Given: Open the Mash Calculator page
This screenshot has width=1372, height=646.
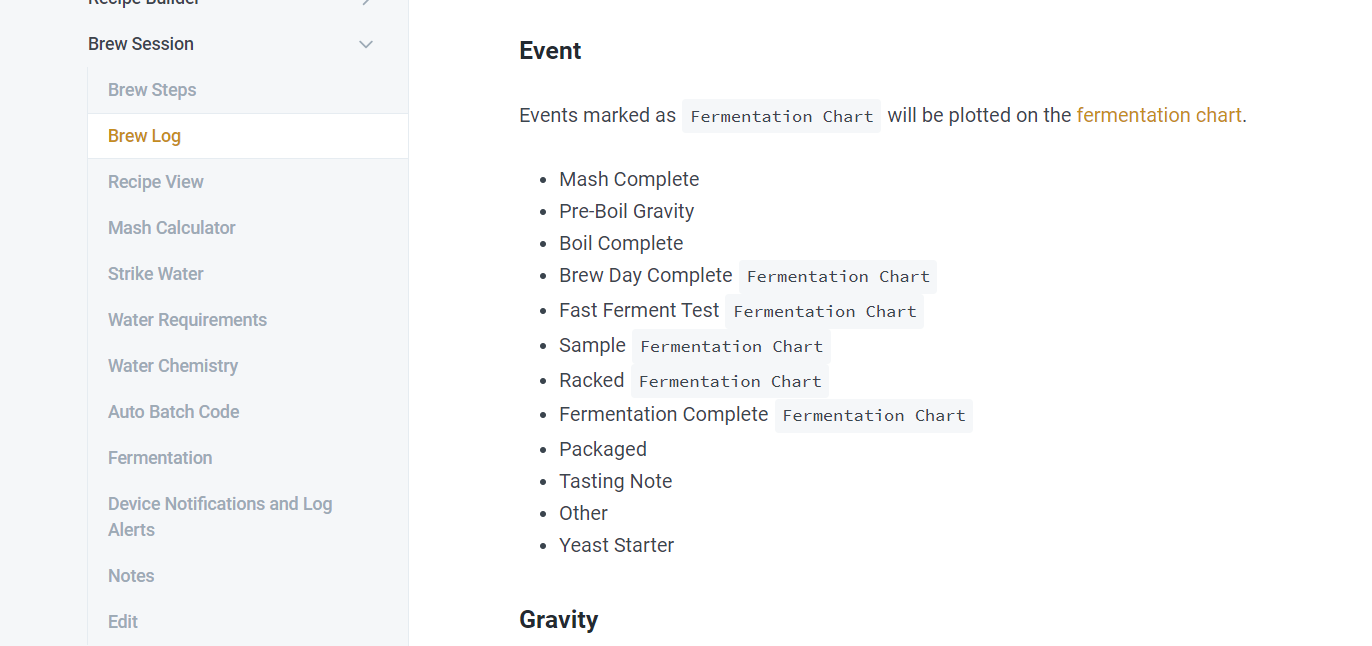Looking at the screenshot, I should pyautogui.click(x=172, y=228).
